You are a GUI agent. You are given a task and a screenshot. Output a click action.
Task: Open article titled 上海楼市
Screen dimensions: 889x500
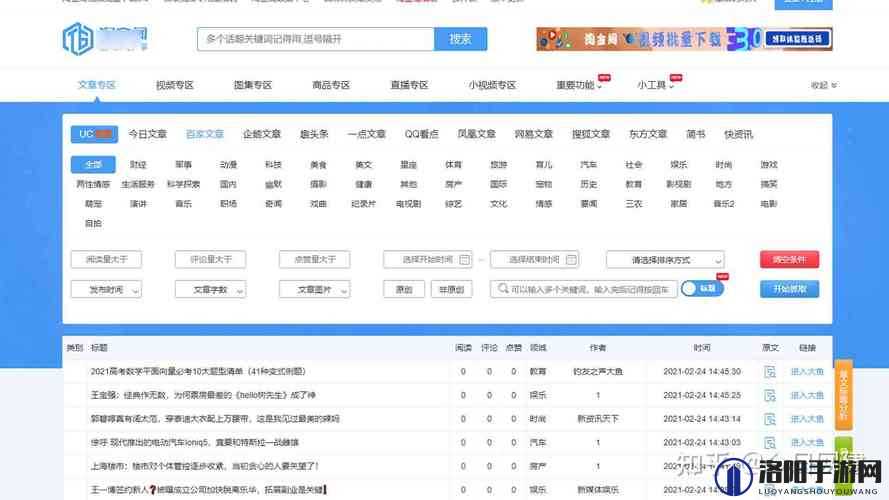click(205, 466)
